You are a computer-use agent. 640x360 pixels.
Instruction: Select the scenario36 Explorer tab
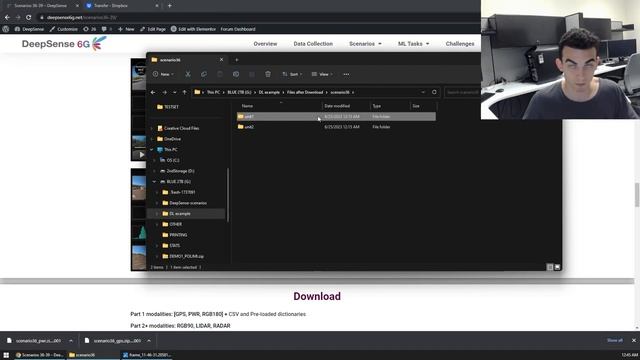click(x=187, y=60)
